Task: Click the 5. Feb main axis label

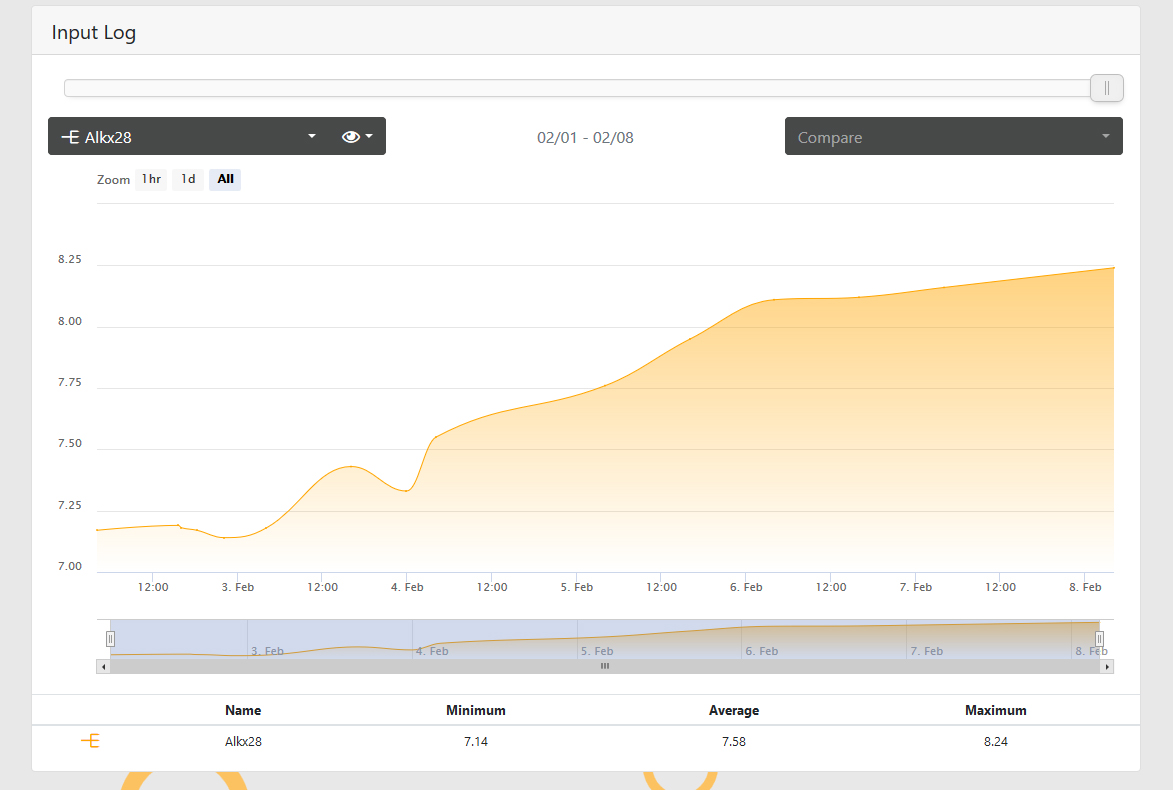Action: [x=577, y=587]
